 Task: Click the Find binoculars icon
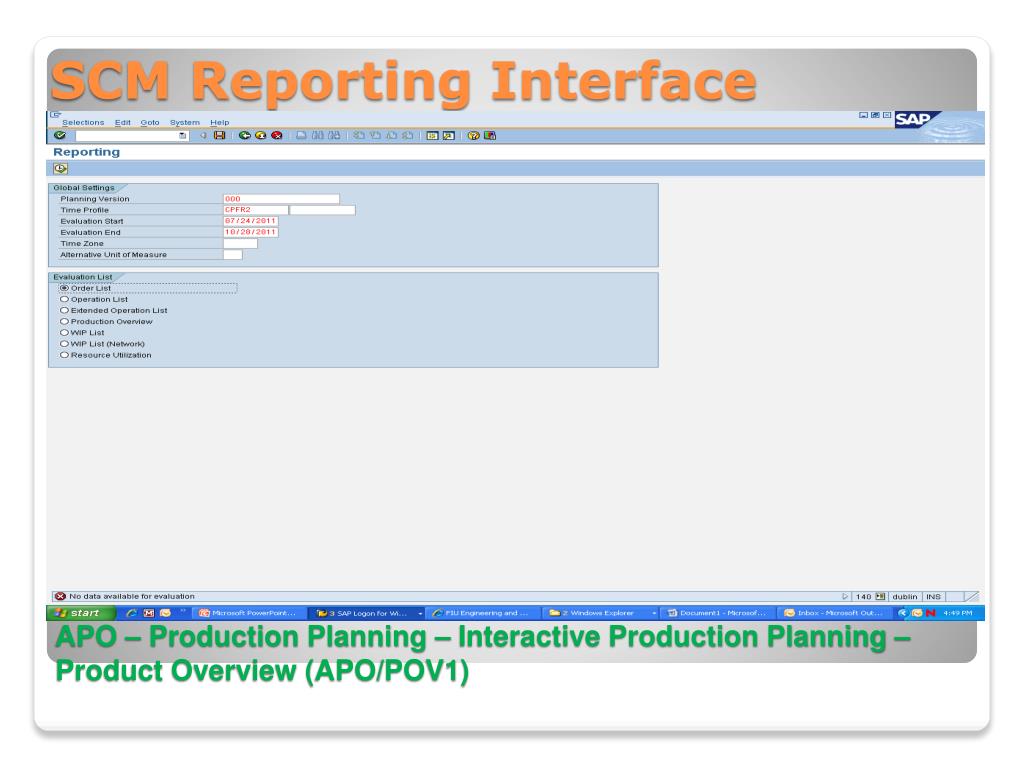point(317,135)
